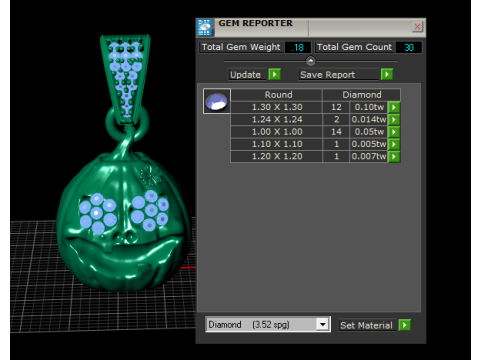Collapse the panel with the round up-arrow
The height and width of the screenshot is (360, 480).
click(x=311, y=61)
